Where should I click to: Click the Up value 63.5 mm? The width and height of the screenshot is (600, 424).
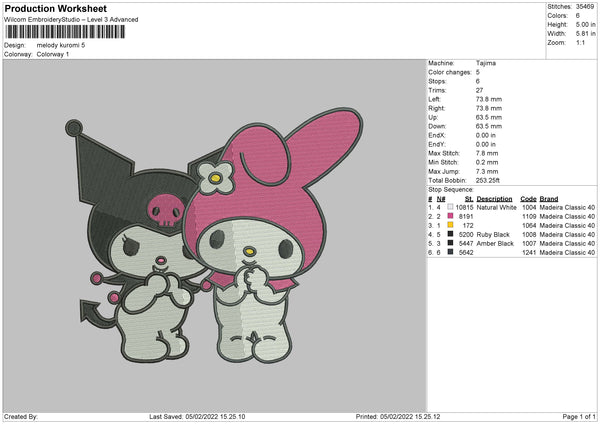click(489, 117)
